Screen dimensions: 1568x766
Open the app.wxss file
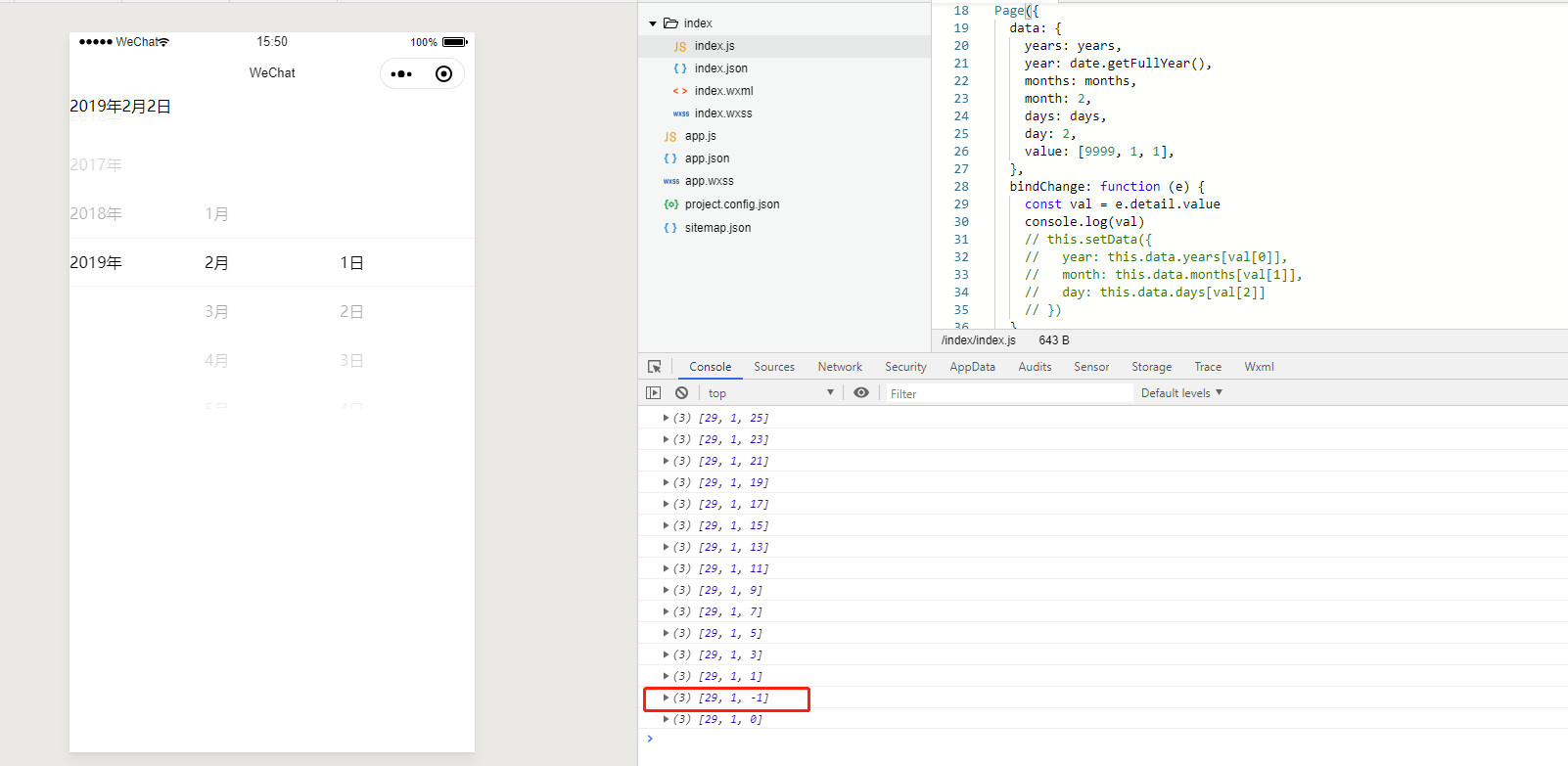(709, 181)
